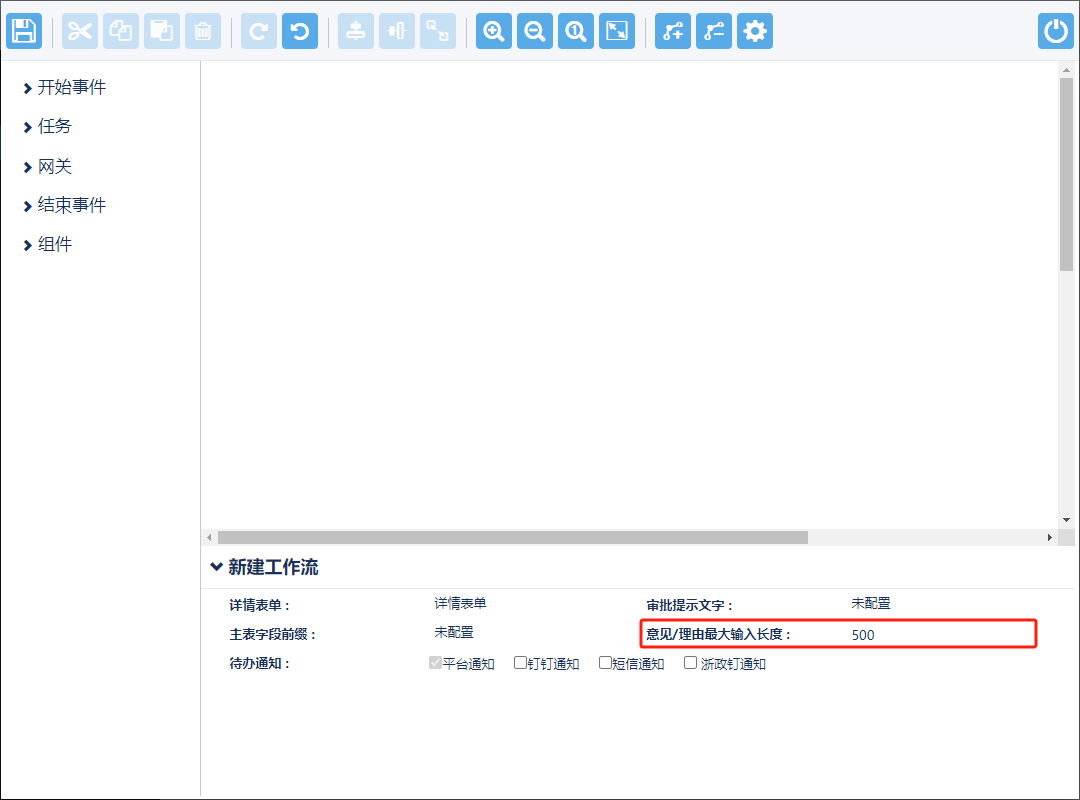Click the add bend point icon
The height and width of the screenshot is (800, 1080).
coord(673,31)
